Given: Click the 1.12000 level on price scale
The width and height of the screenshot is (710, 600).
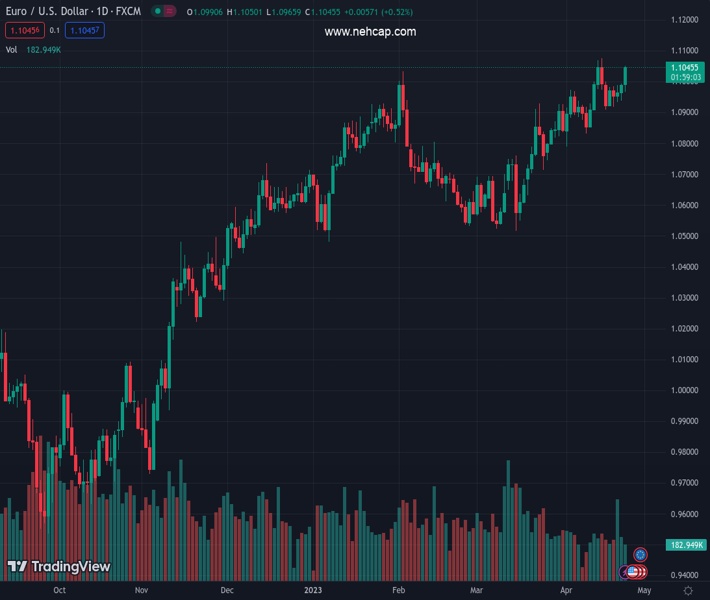Looking at the screenshot, I should pos(684,20).
